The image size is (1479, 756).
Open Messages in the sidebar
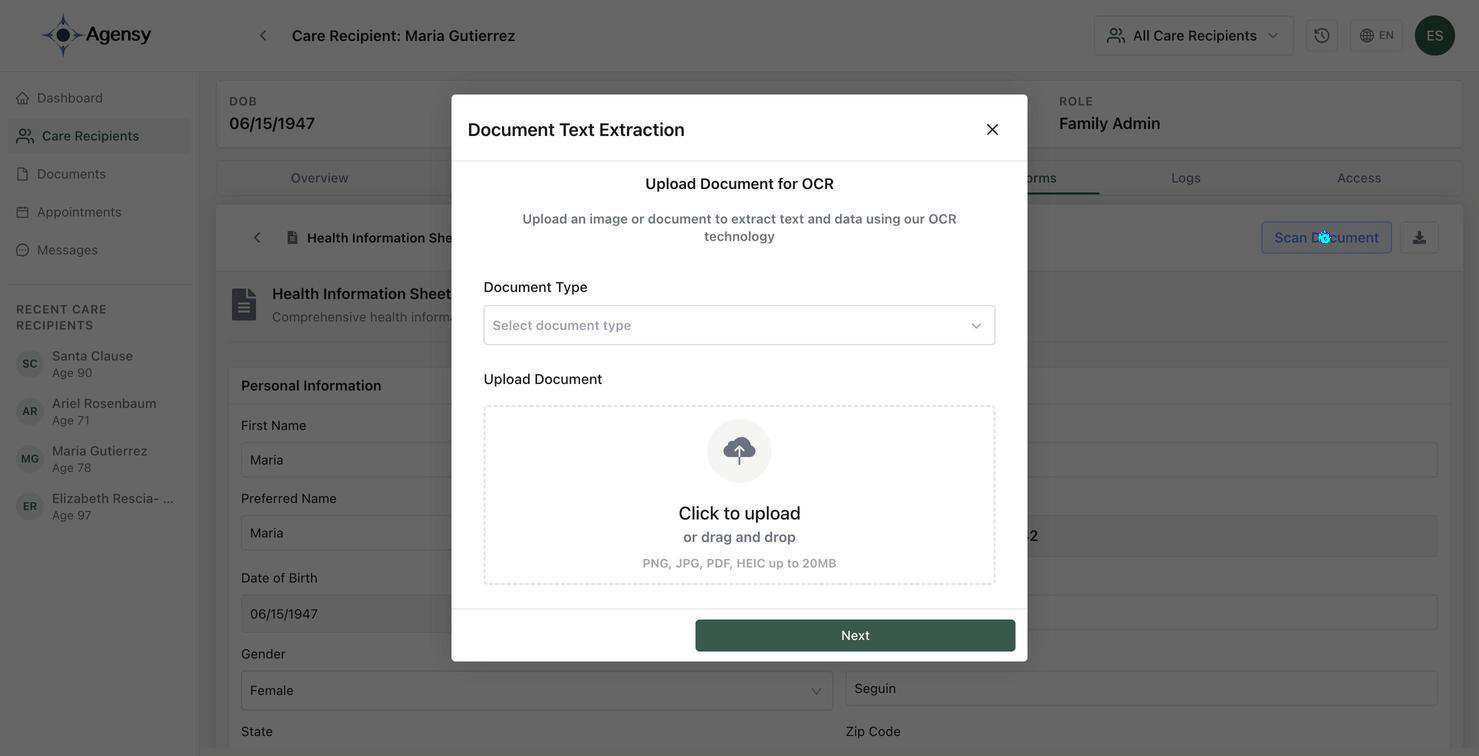click(x=99, y=250)
